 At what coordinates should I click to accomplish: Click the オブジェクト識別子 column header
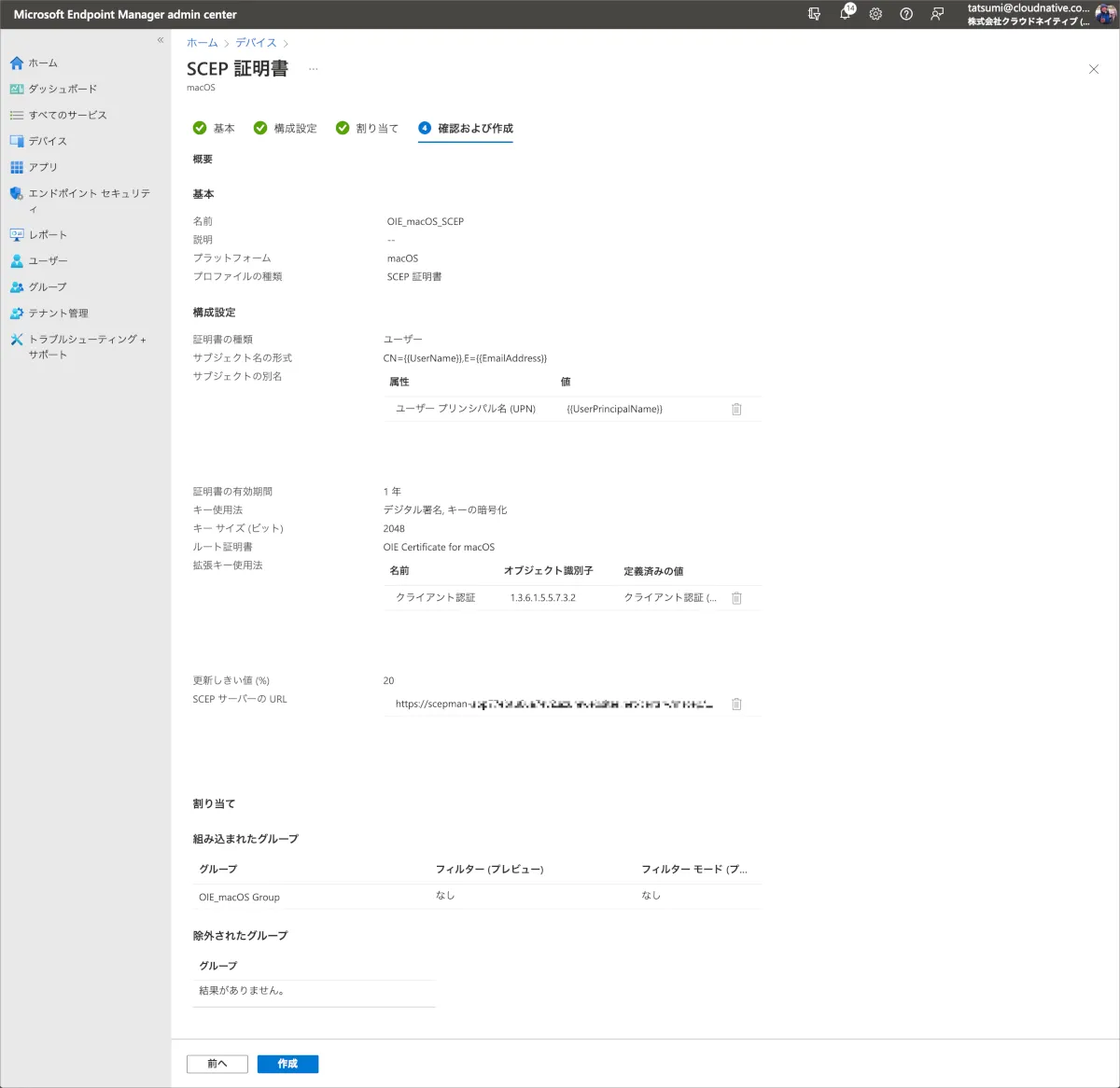click(x=548, y=570)
